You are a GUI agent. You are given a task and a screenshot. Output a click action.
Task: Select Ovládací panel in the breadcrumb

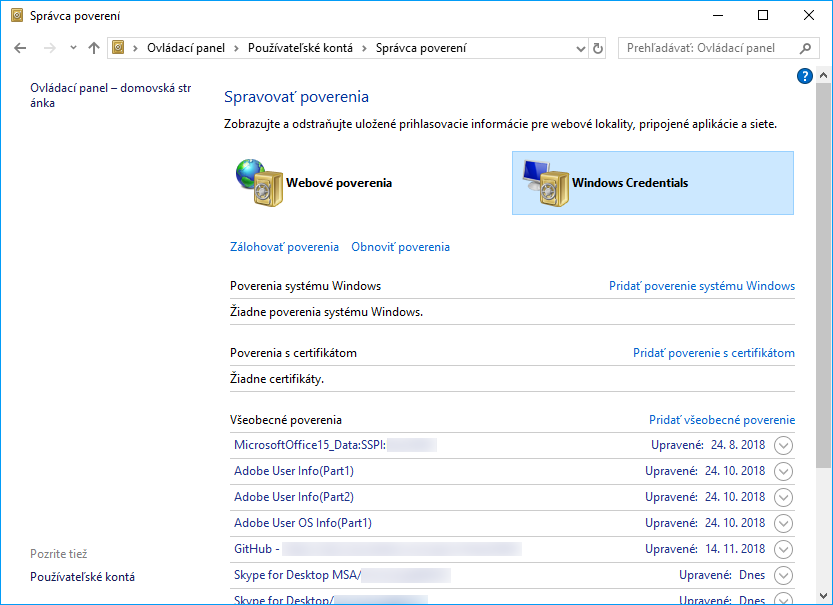point(187,48)
